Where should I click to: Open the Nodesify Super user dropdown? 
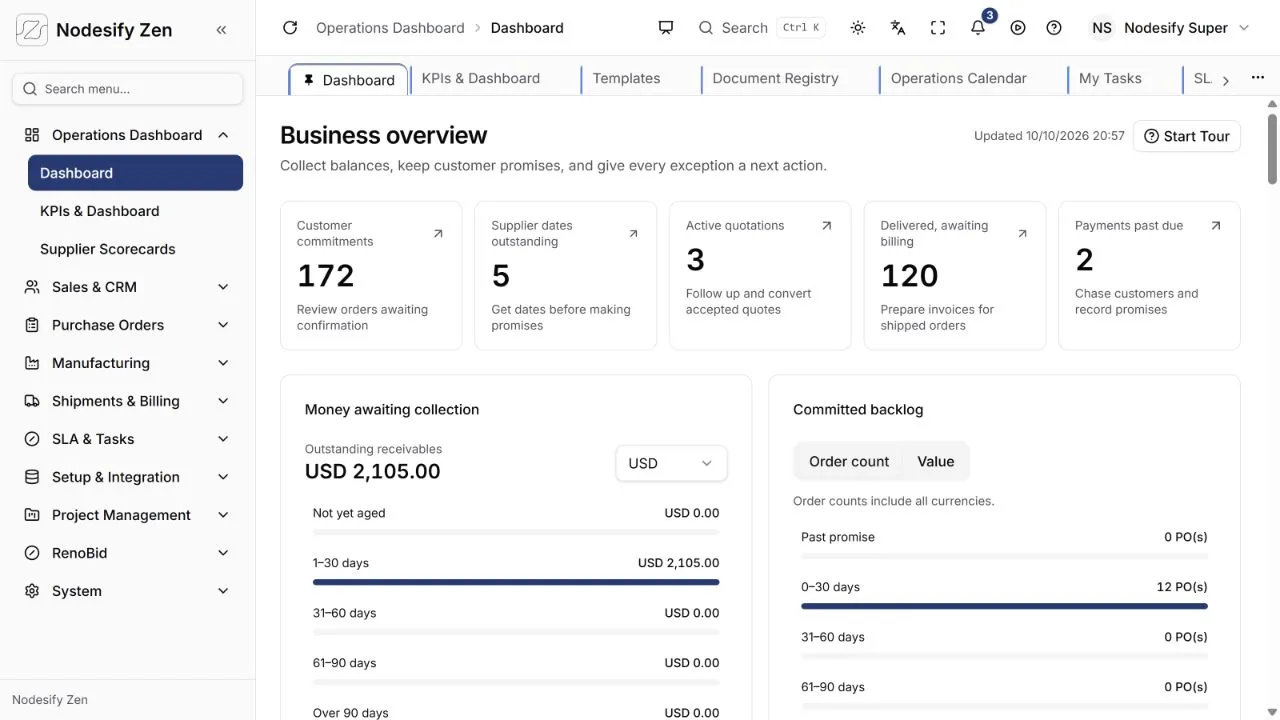click(1170, 28)
